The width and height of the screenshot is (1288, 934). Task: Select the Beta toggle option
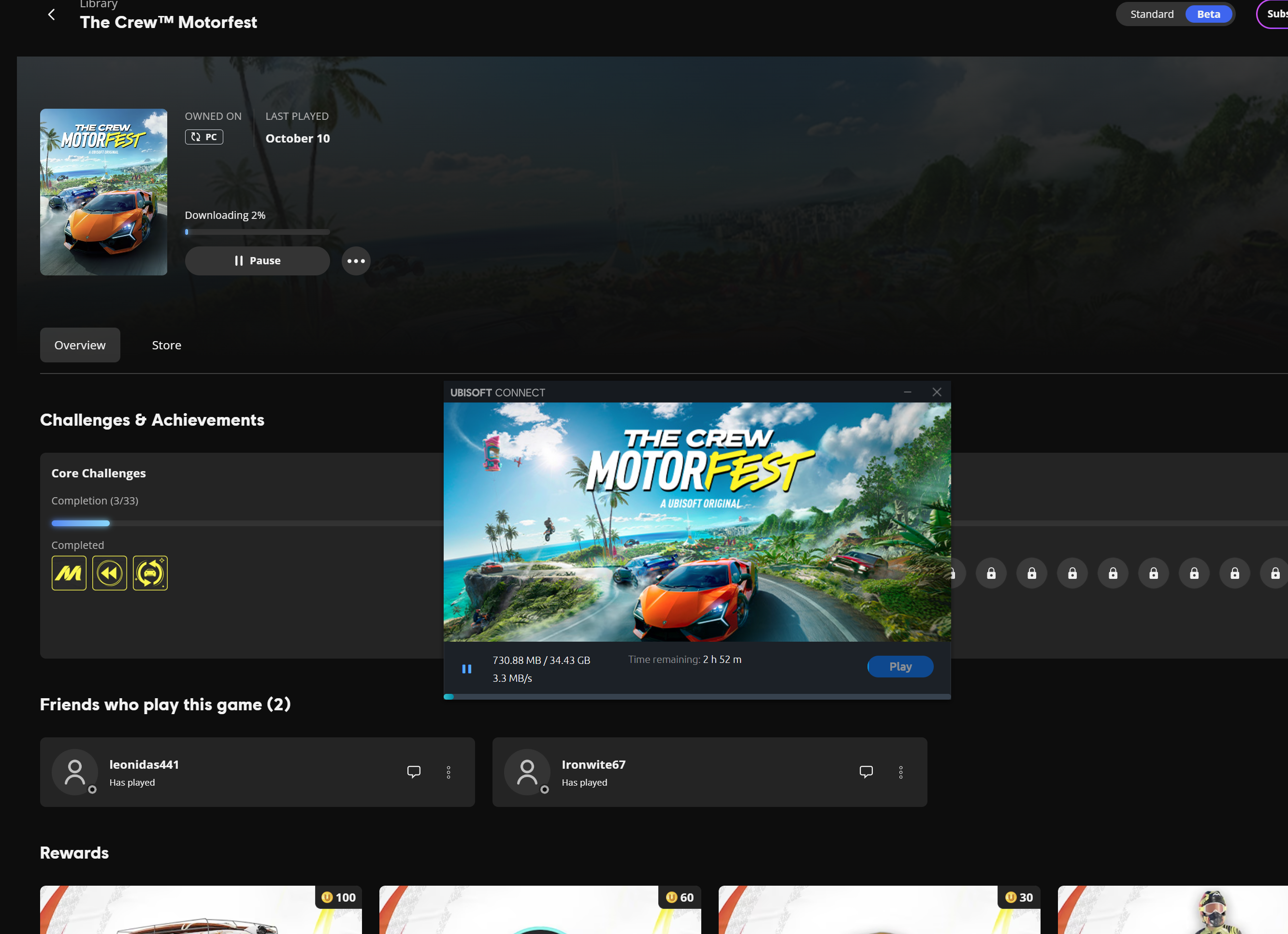[x=1208, y=14]
